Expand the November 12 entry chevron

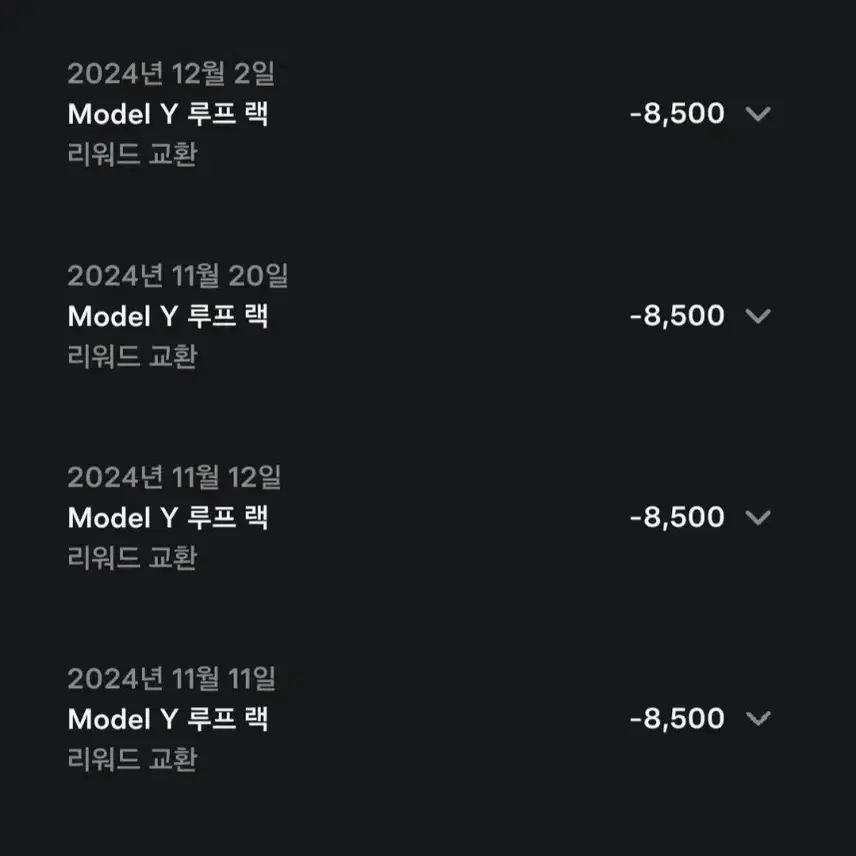pos(758,518)
